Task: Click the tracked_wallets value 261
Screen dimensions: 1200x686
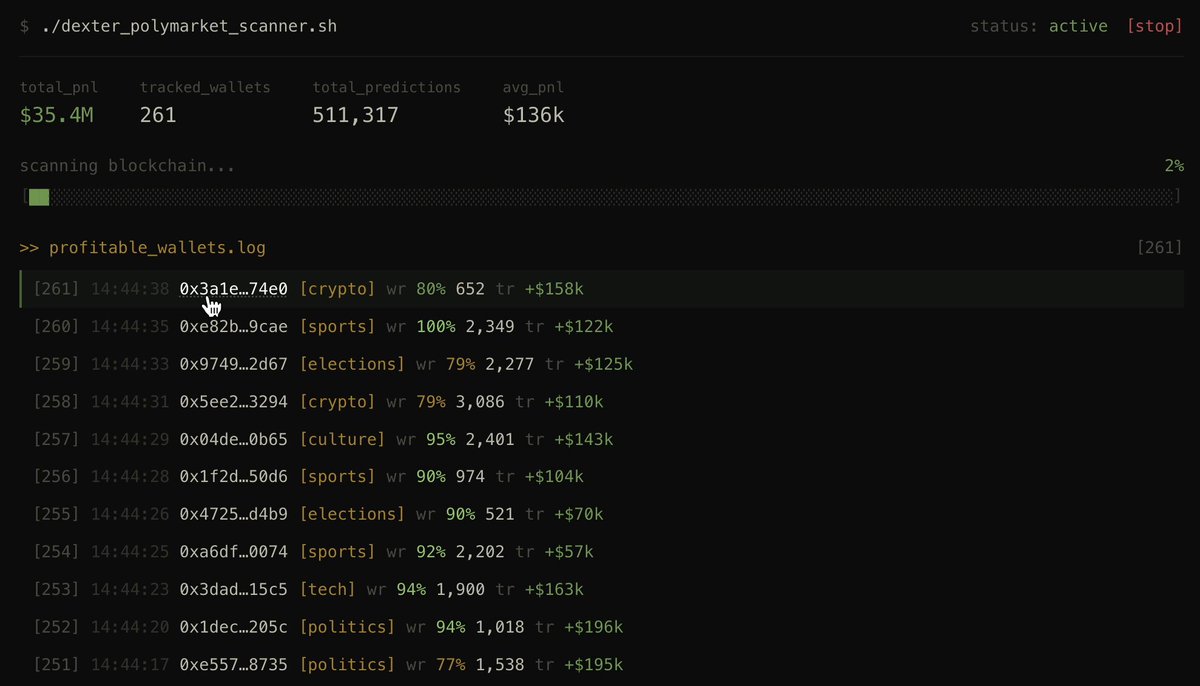Action: coord(158,115)
